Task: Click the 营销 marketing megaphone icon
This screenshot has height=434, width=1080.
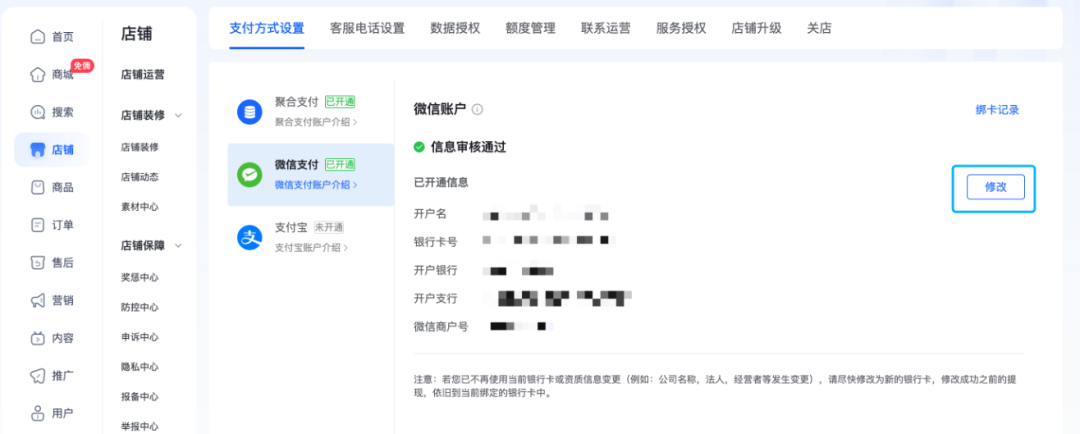Action: (38, 300)
